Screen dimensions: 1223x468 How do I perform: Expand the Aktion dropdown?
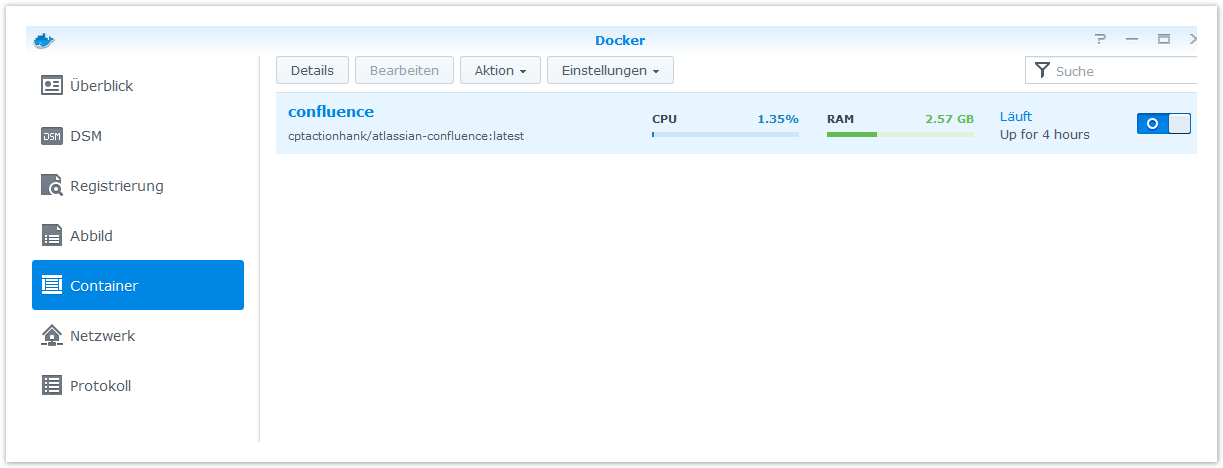click(500, 71)
